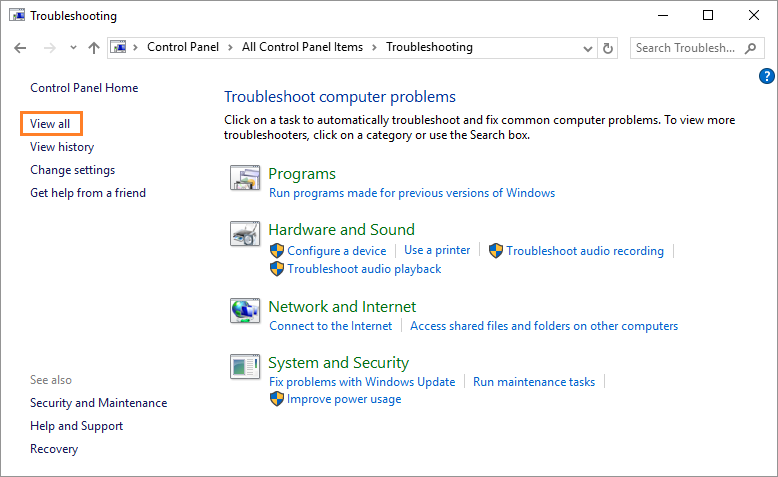This screenshot has height=477, width=778.
Task: Select All Control Panel Items breadcrumb
Action: click(x=302, y=47)
